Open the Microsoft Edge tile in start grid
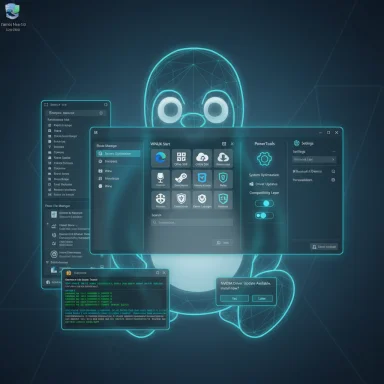The image size is (384, 384). (x=161, y=158)
